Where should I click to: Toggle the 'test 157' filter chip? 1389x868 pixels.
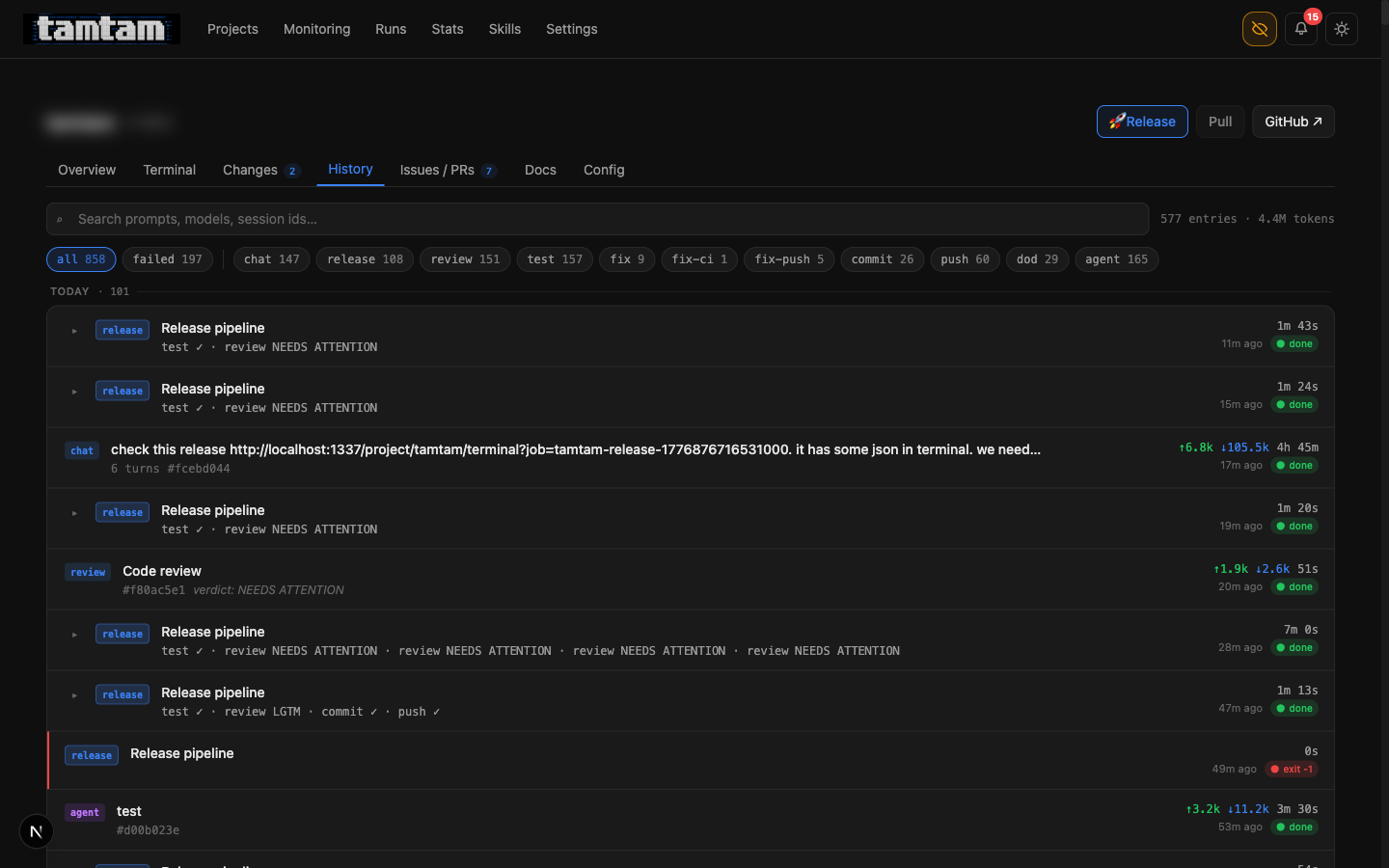tap(555, 259)
